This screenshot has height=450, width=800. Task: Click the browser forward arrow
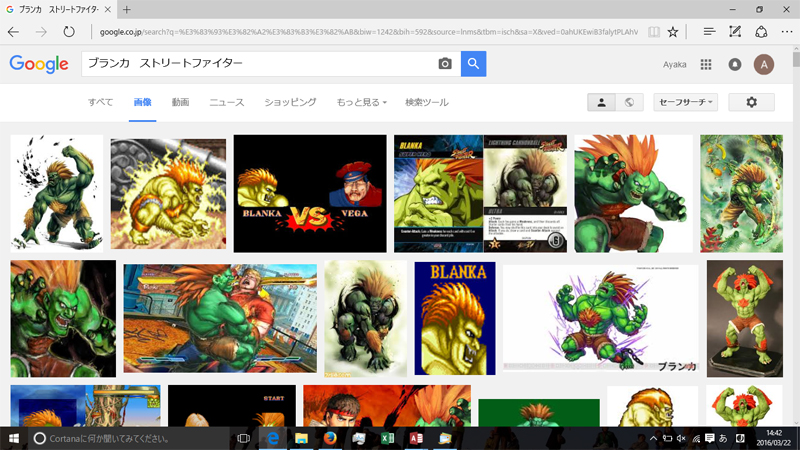(41, 32)
